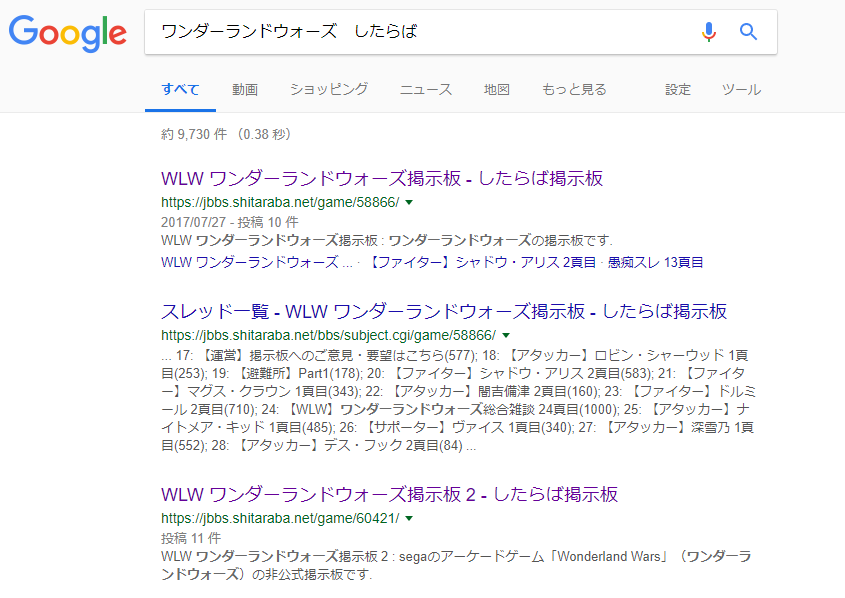845x598 pixels.
Task: Expand dropdown arrow next to game/58866/ URL
Action: (x=409, y=203)
